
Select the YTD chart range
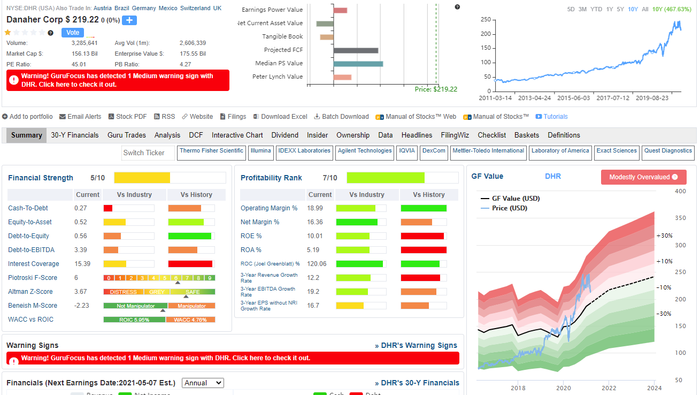[x=596, y=9]
